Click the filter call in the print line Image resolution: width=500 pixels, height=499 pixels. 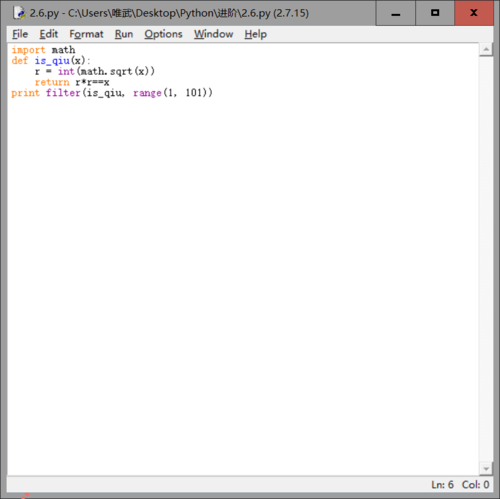click(63, 93)
